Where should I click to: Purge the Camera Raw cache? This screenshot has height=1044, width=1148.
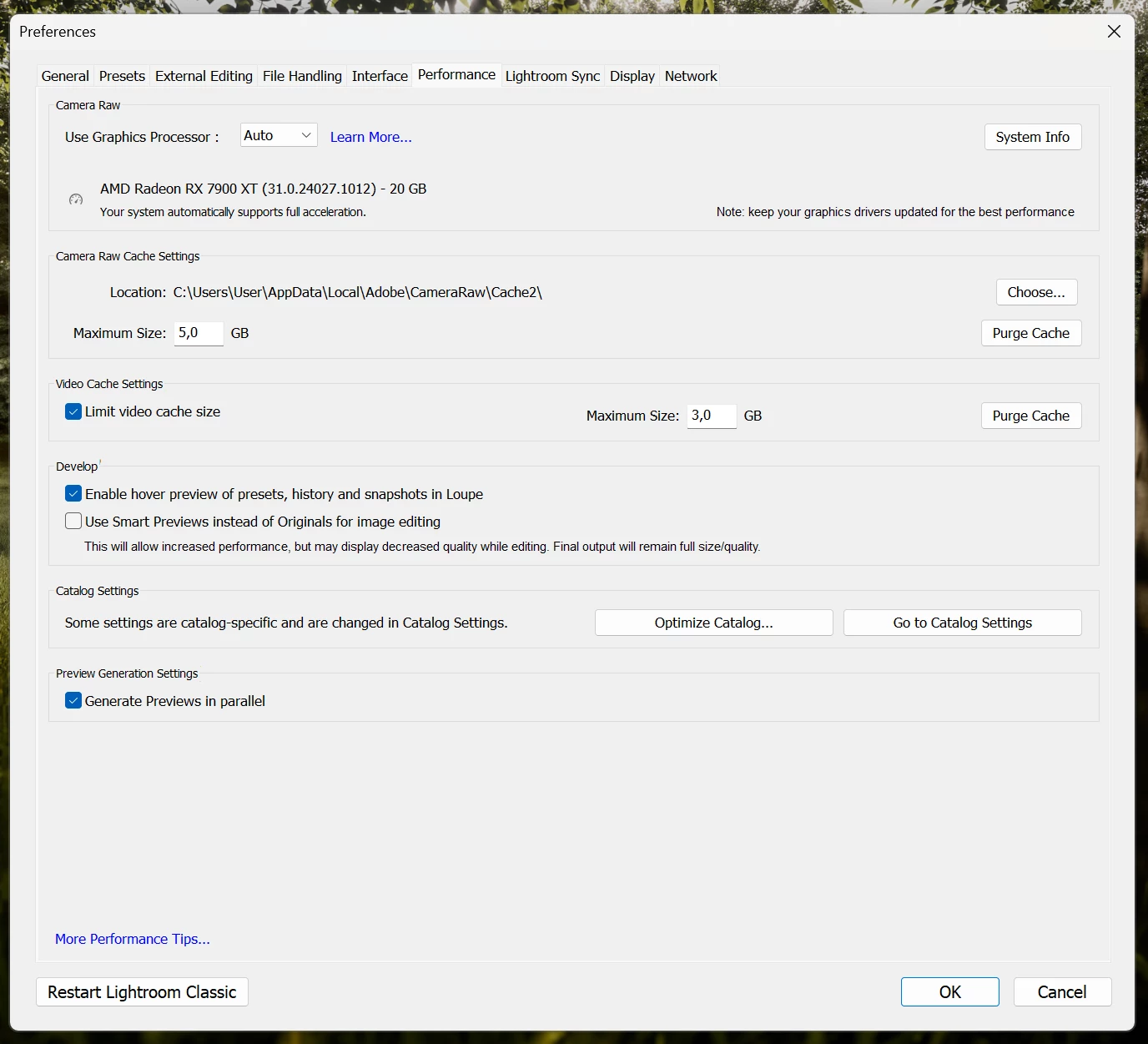(x=1031, y=333)
